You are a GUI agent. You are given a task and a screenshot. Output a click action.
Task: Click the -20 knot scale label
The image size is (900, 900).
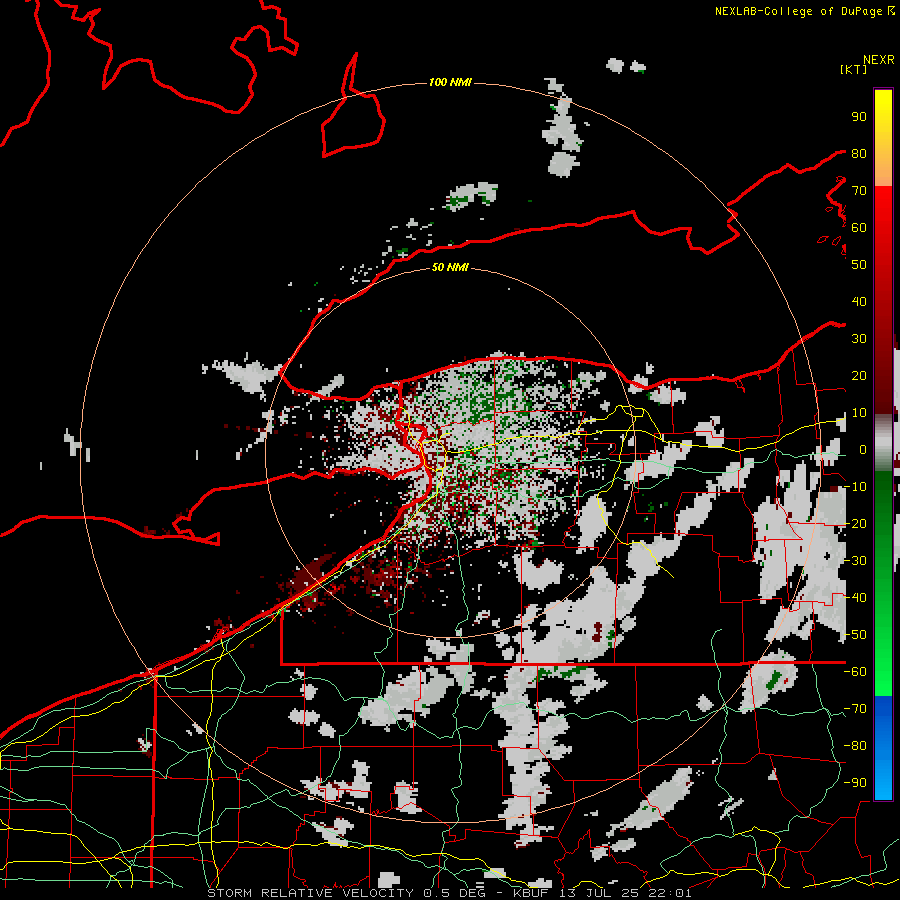pos(855,524)
